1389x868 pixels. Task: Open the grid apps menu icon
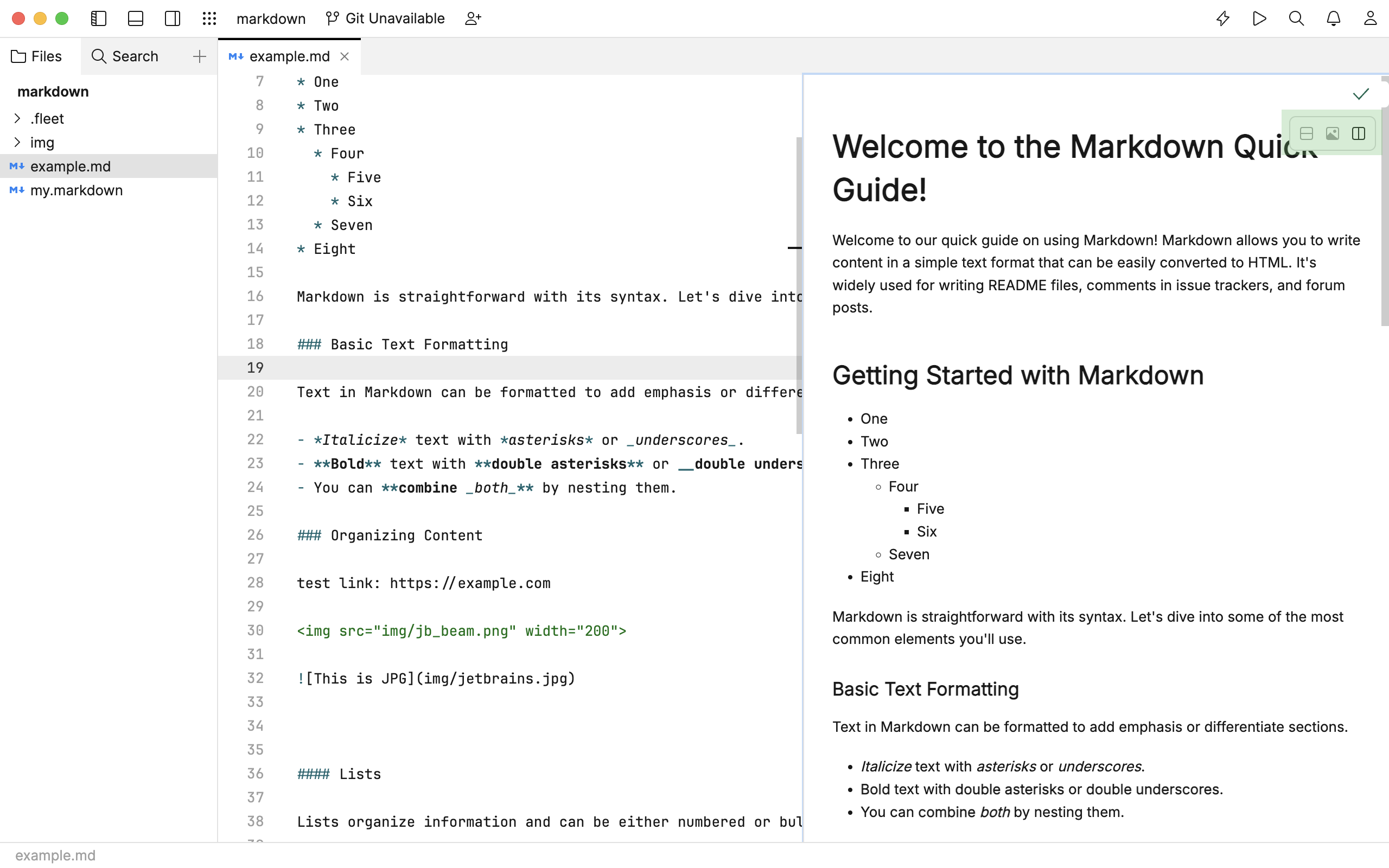(x=209, y=18)
